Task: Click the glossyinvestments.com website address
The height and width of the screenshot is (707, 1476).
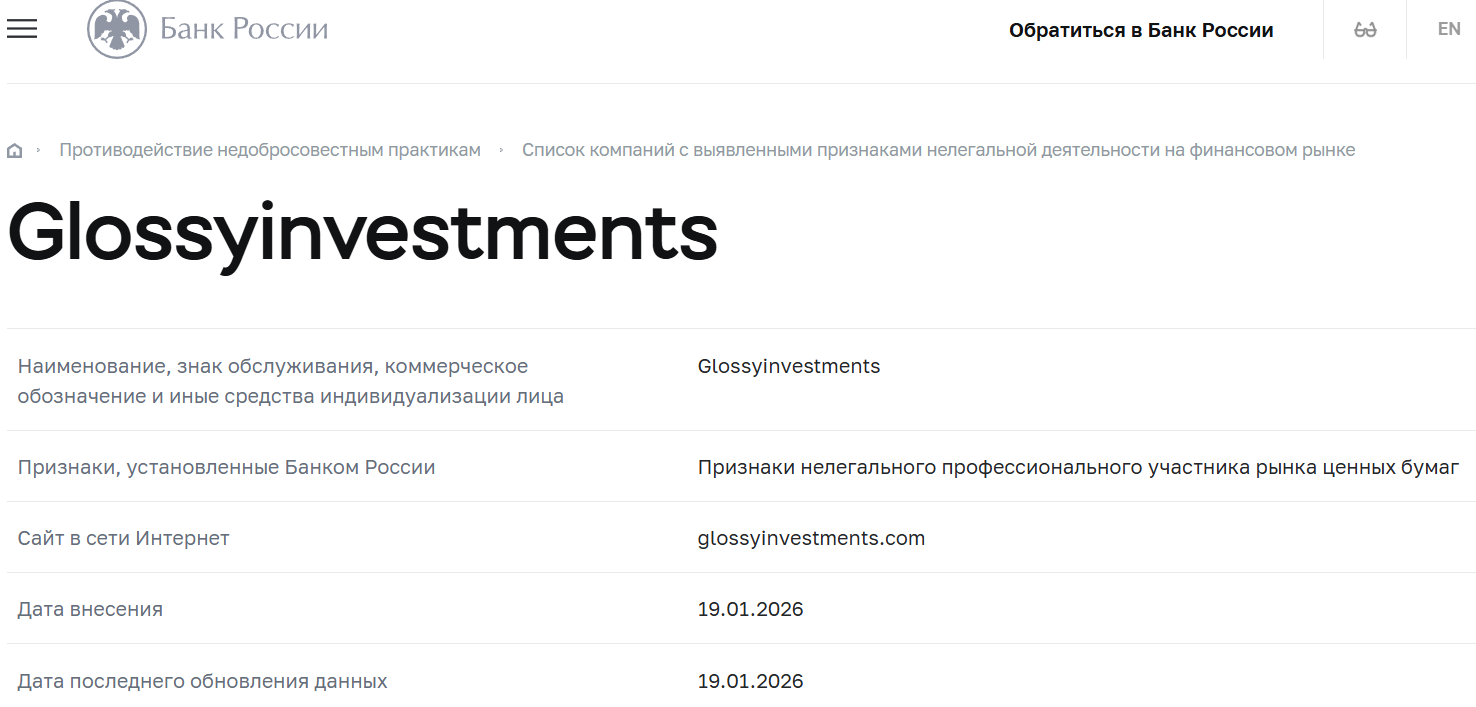Action: (x=811, y=538)
